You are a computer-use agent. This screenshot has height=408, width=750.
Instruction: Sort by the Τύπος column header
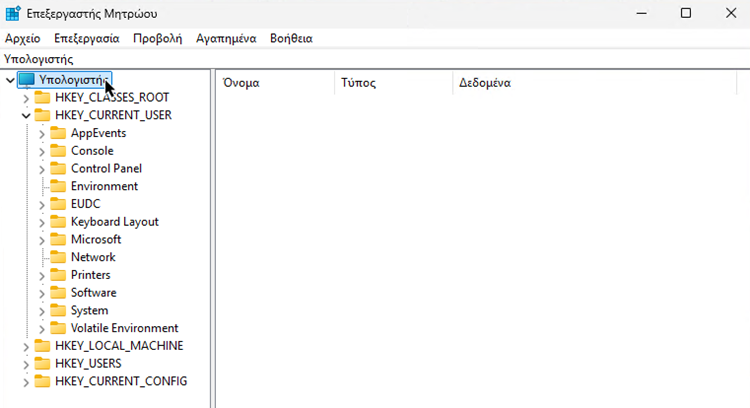(394, 83)
